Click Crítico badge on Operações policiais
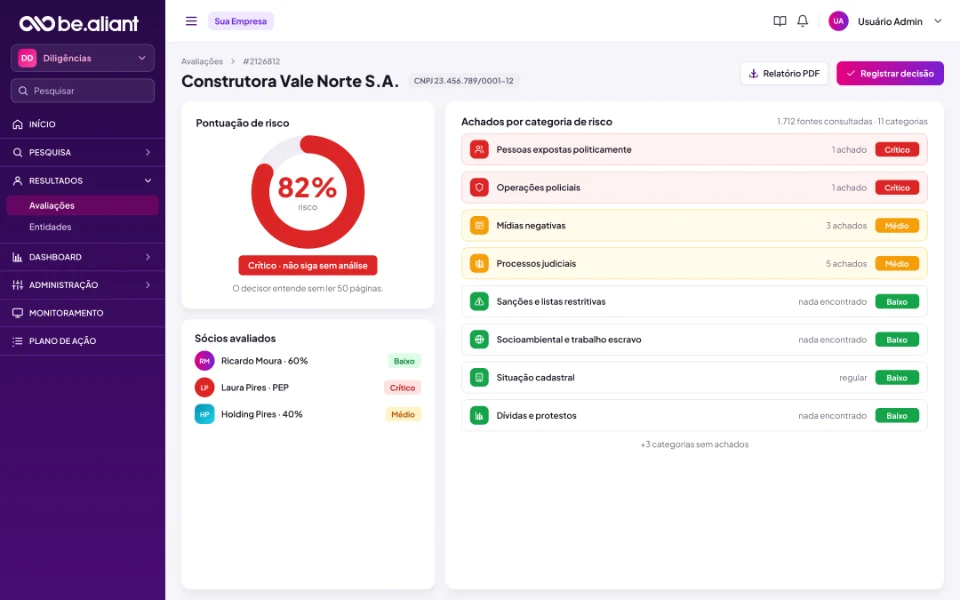Image resolution: width=960 pixels, height=600 pixels. pyautogui.click(x=897, y=187)
